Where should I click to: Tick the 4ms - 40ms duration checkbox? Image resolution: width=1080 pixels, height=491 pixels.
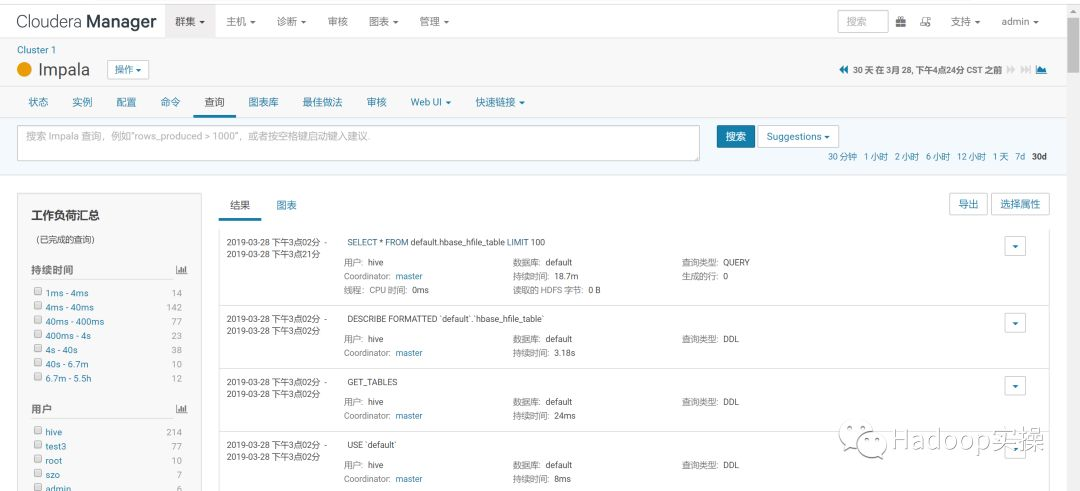tap(38, 306)
